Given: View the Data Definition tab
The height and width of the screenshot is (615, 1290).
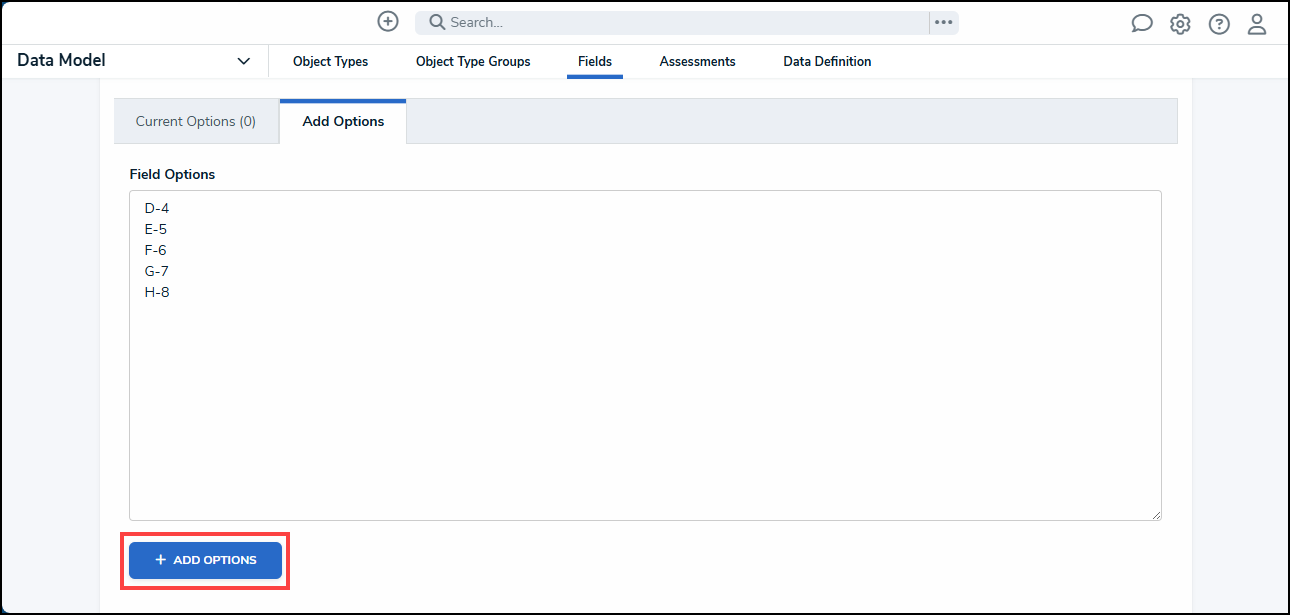Looking at the screenshot, I should point(827,61).
